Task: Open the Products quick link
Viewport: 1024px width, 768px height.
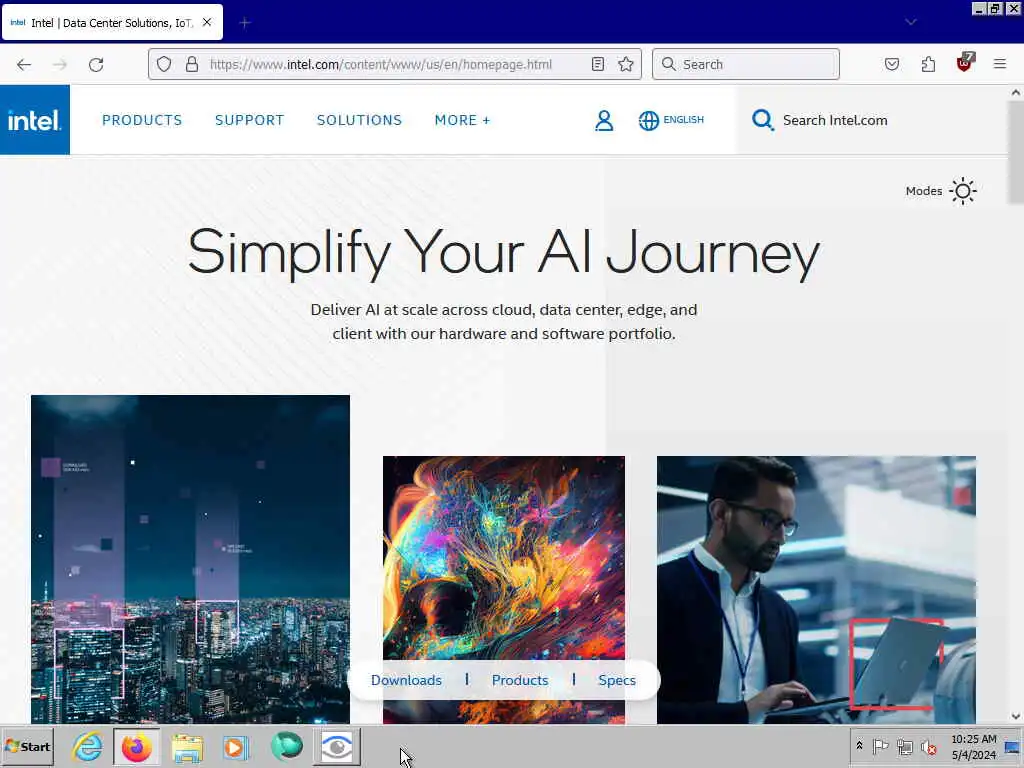Action: click(x=520, y=680)
